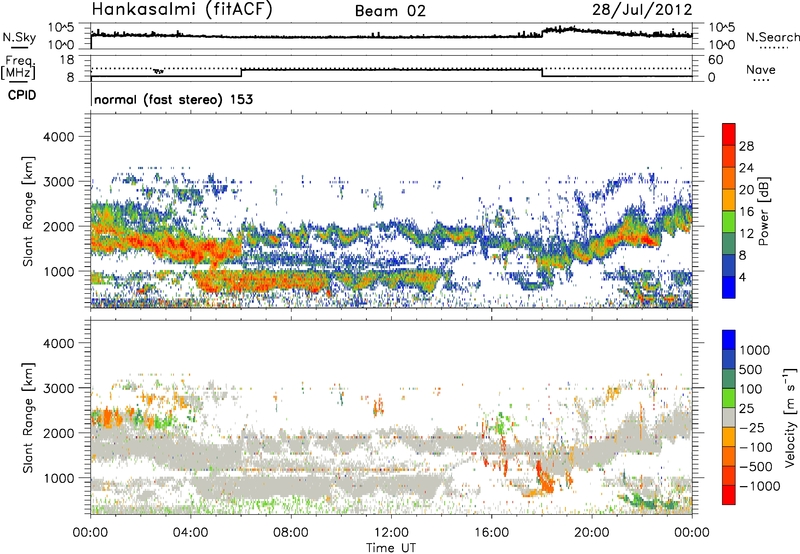Click the Velocity [m s-1] color bar
The height and width of the screenshot is (554, 800).
(729, 417)
